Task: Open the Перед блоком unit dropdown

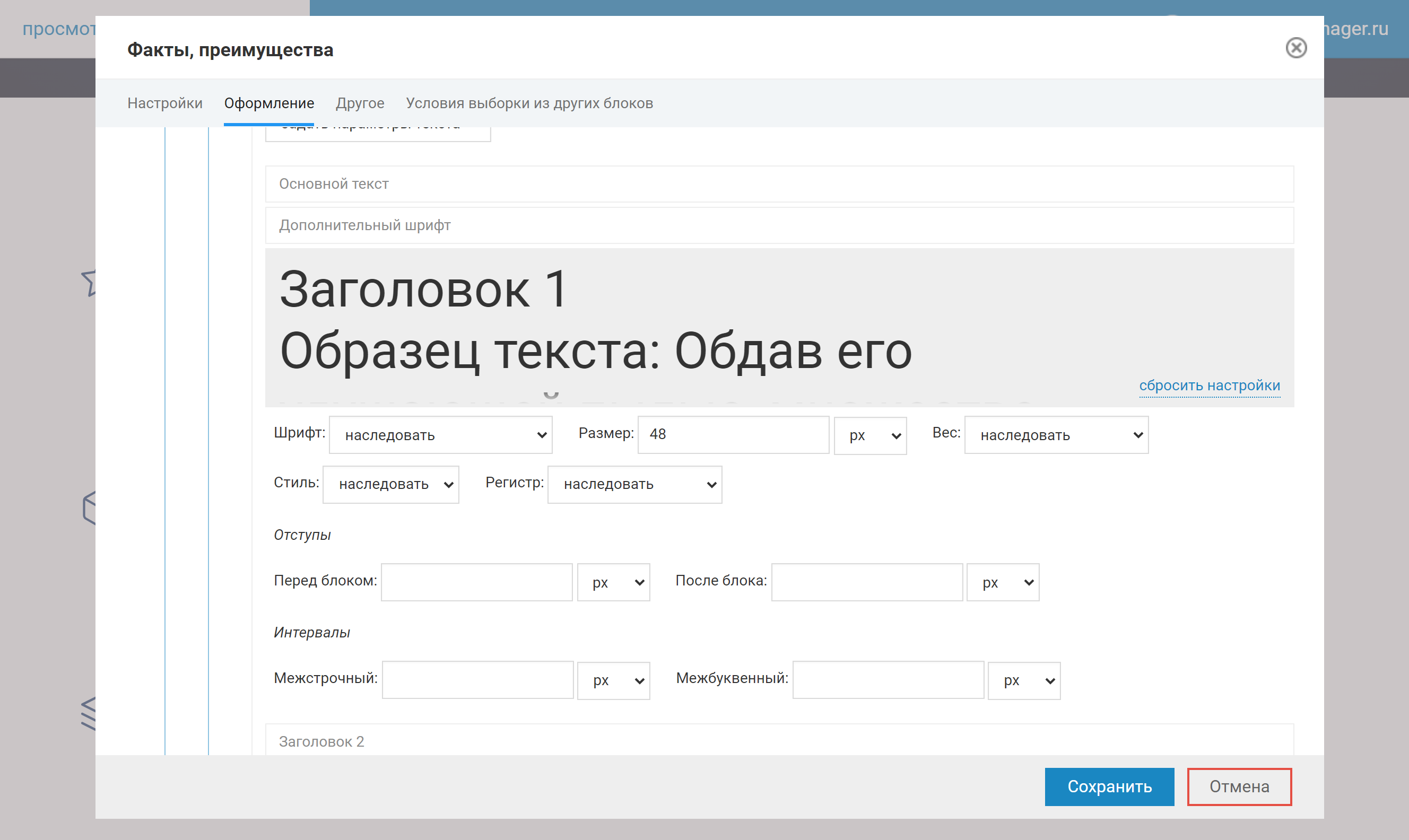Action: [614, 582]
